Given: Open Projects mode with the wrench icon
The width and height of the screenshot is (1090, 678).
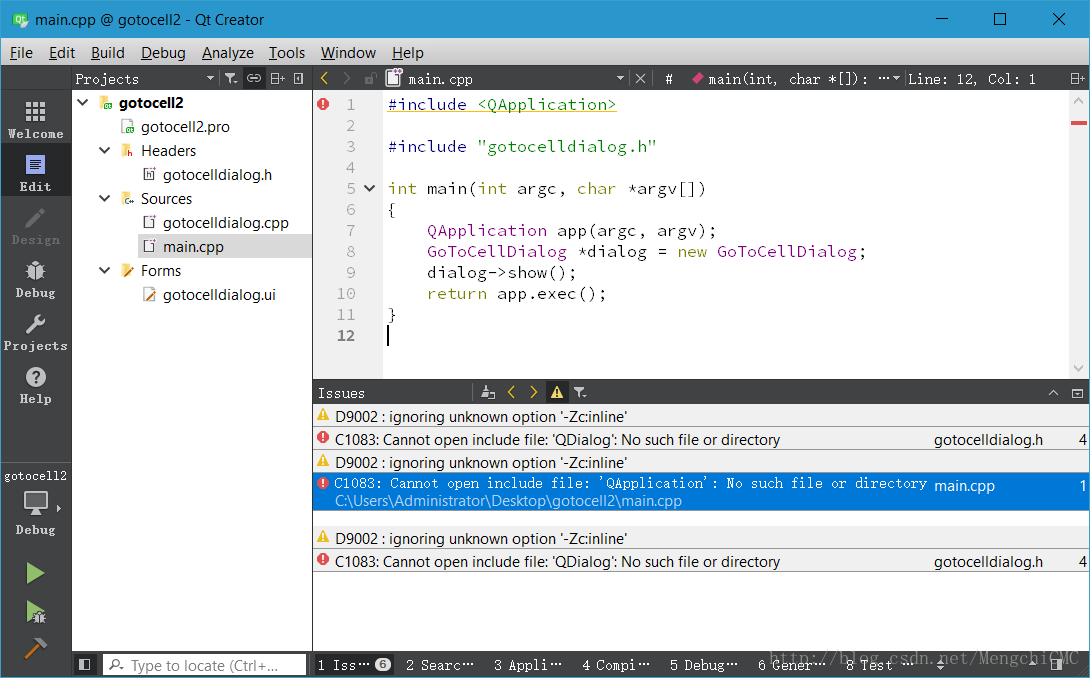Looking at the screenshot, I should point(35,331).
